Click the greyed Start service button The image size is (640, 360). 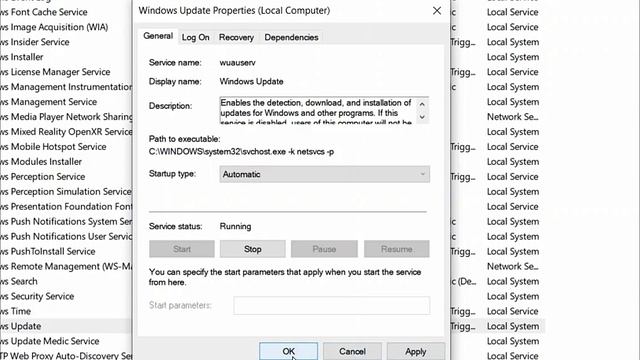pos(182,249)
